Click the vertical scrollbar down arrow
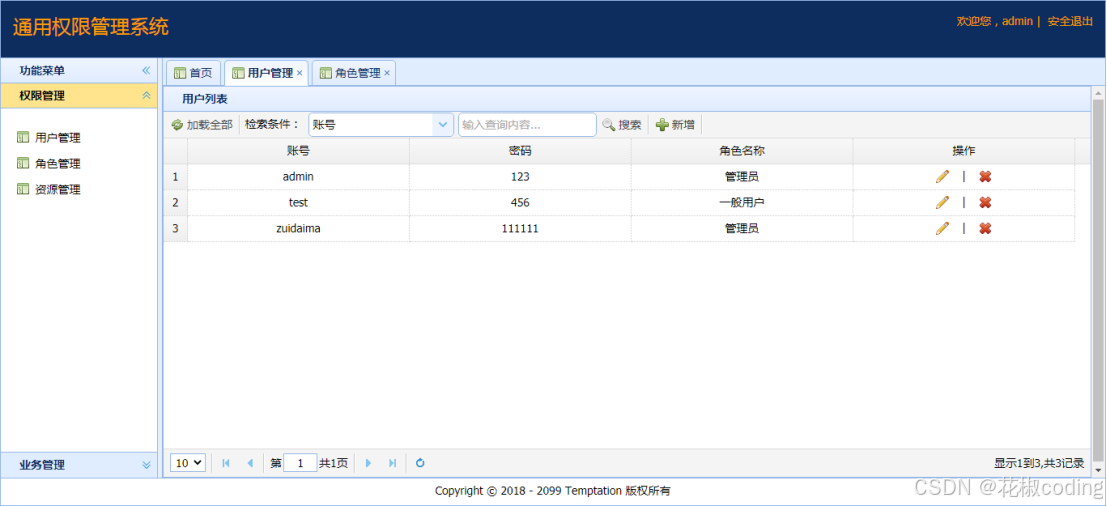The height and width of the screenshot is (507, 1107). coord(1098,470)
